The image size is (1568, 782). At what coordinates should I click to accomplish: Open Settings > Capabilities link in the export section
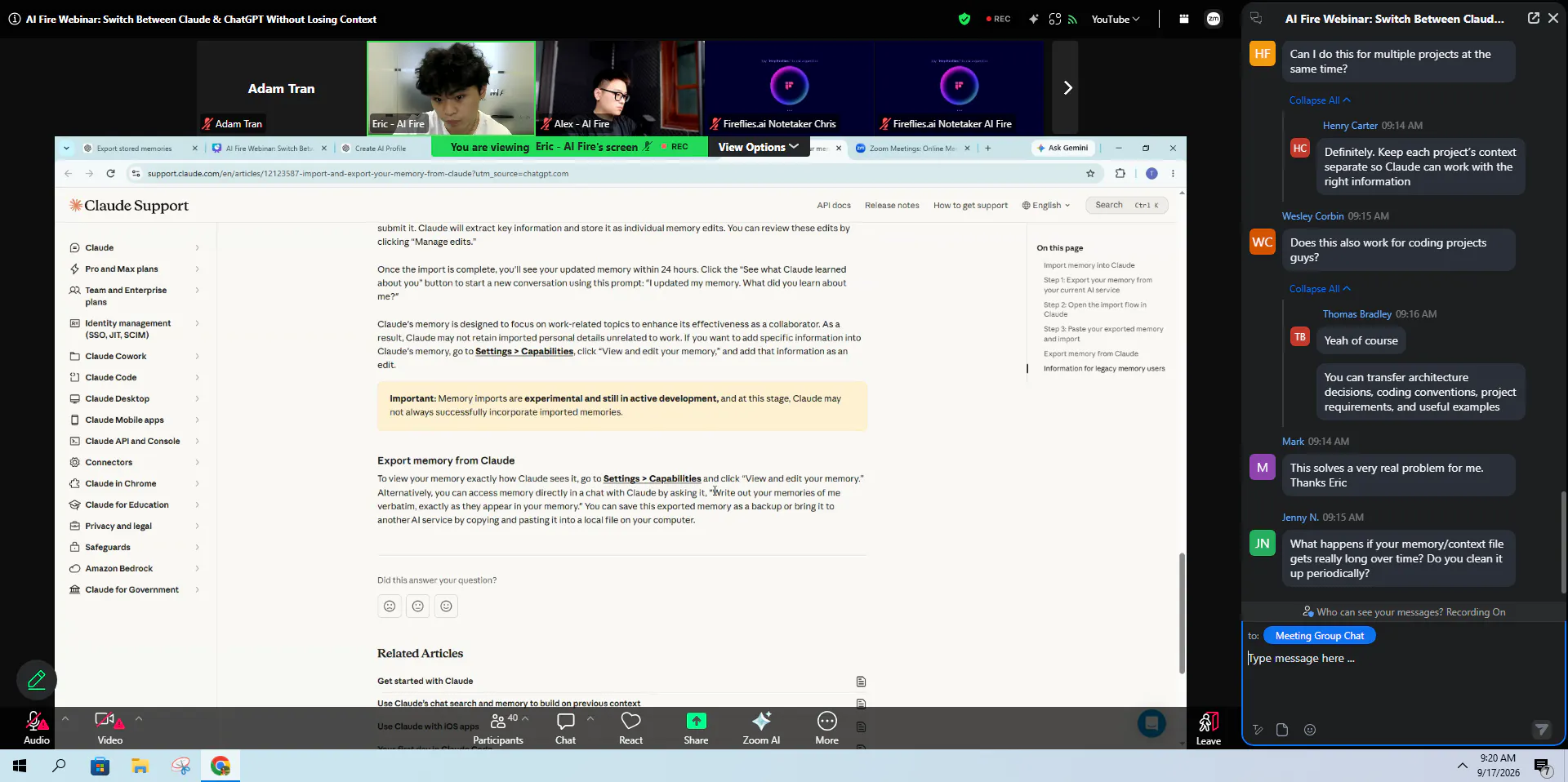[x=652, y=478]
